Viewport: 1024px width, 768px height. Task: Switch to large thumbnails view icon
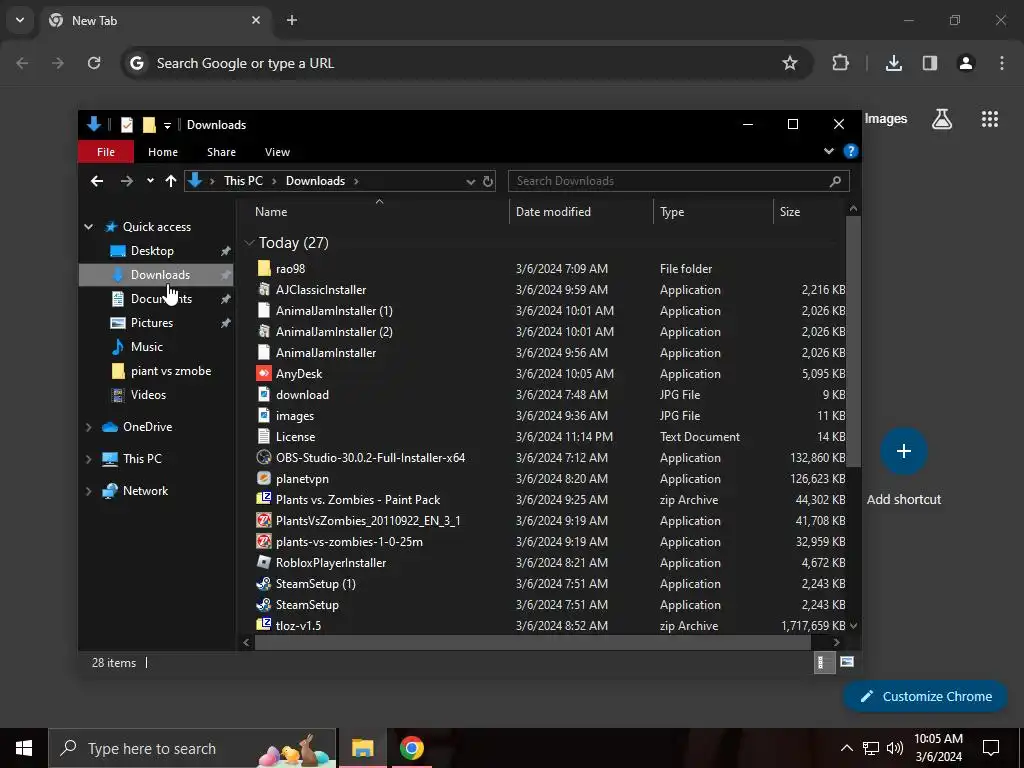(846, 662)
